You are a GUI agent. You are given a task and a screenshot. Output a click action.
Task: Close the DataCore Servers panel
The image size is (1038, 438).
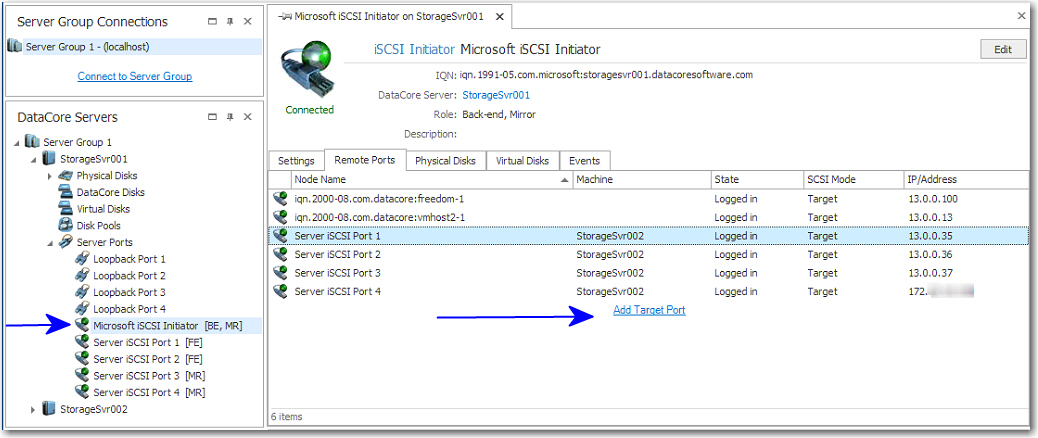248,116
